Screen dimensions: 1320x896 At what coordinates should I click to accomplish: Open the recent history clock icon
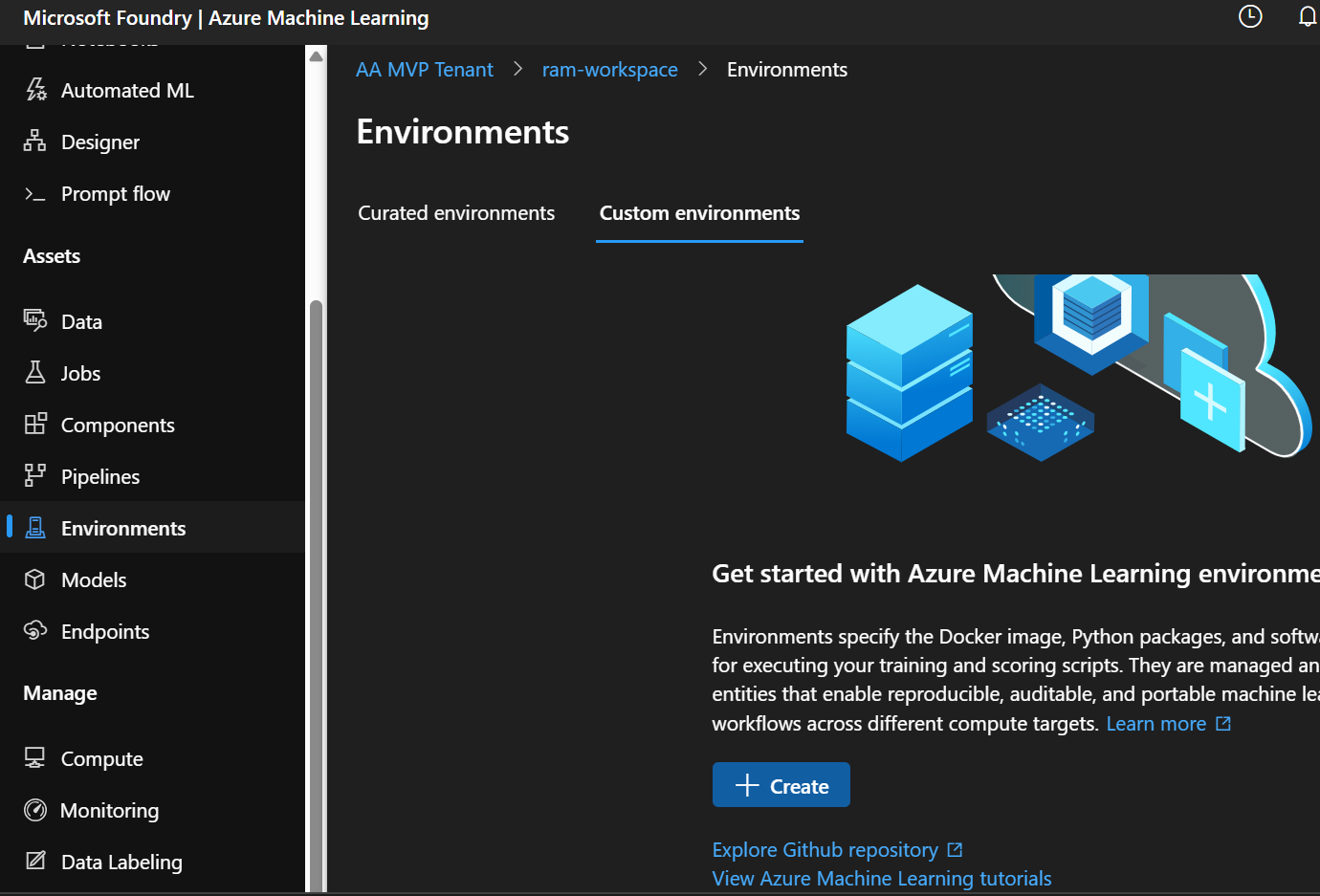(1250, 16)
